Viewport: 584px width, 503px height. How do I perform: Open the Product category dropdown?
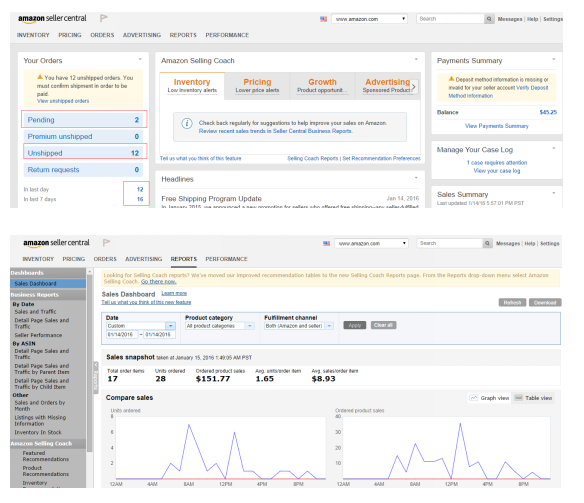tap(220, 326)
